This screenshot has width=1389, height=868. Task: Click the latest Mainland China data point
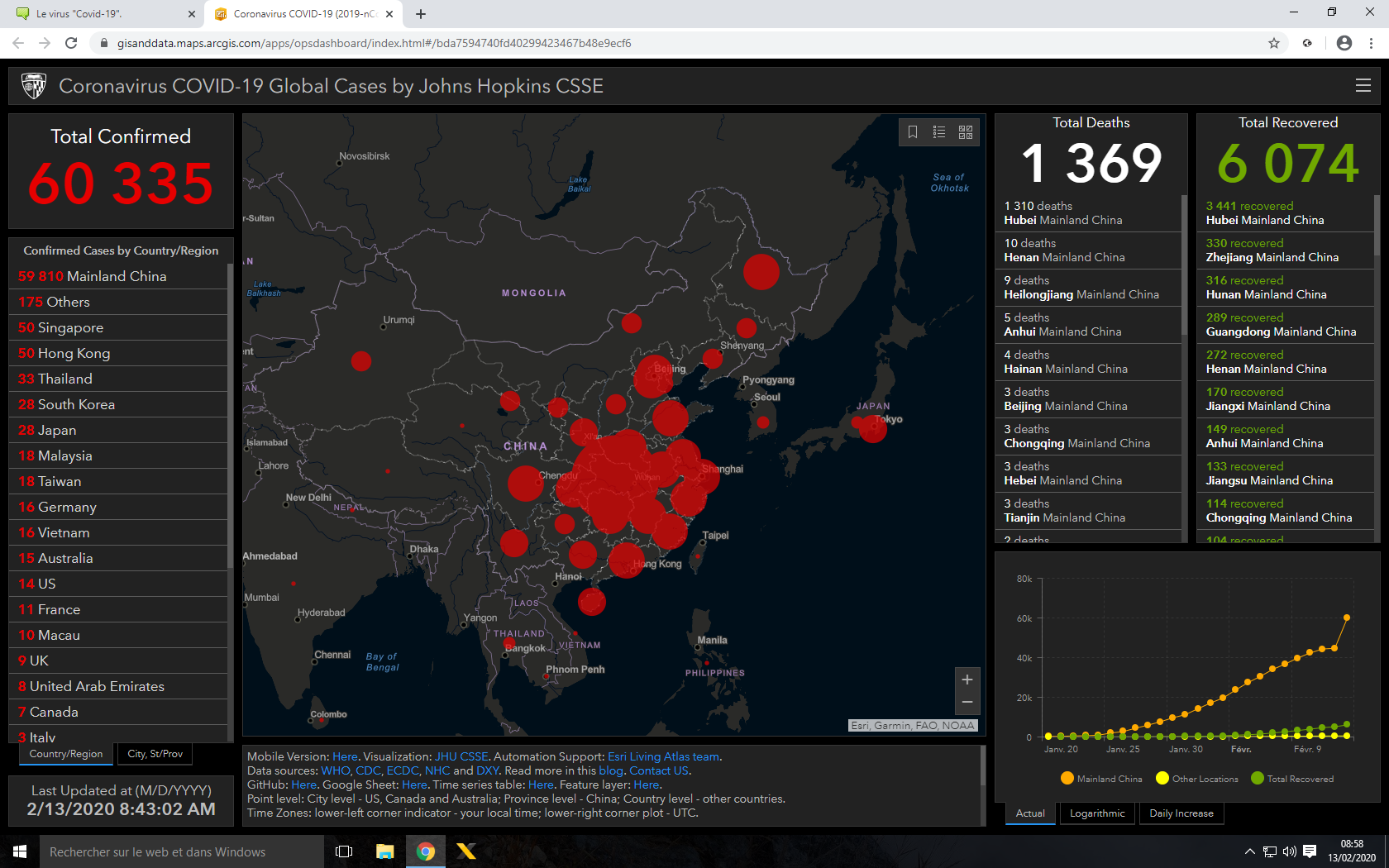1347,618
